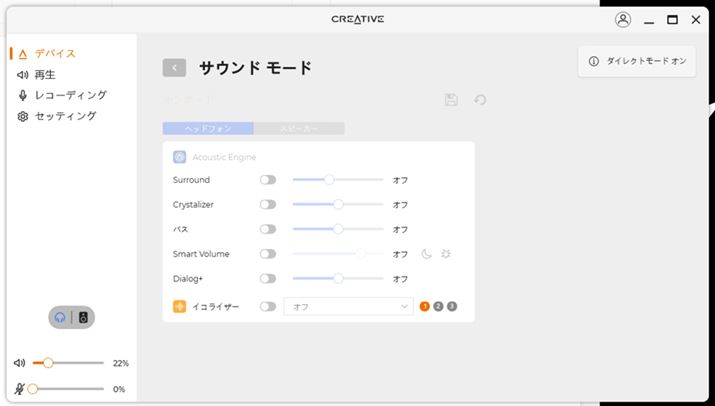Switch to the ヘッドフォン tab

tap(208, 129)
